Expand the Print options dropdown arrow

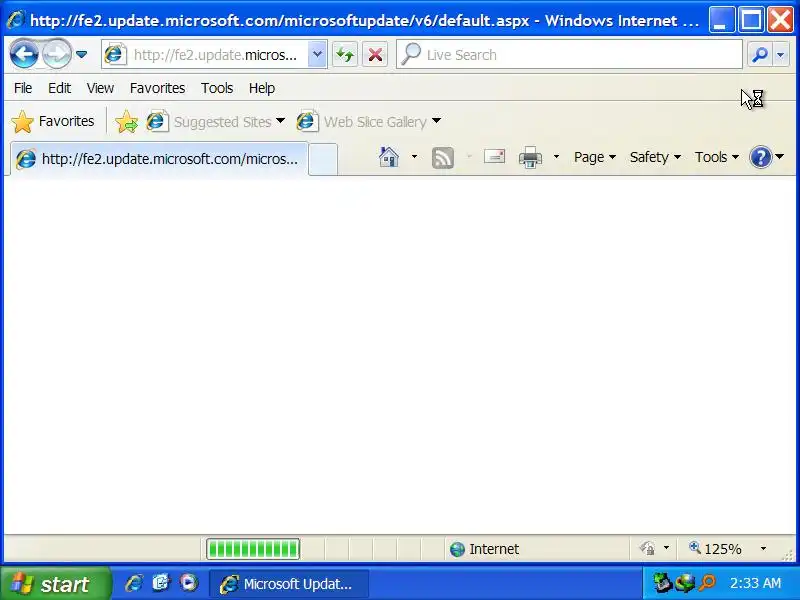pos(556,157)
